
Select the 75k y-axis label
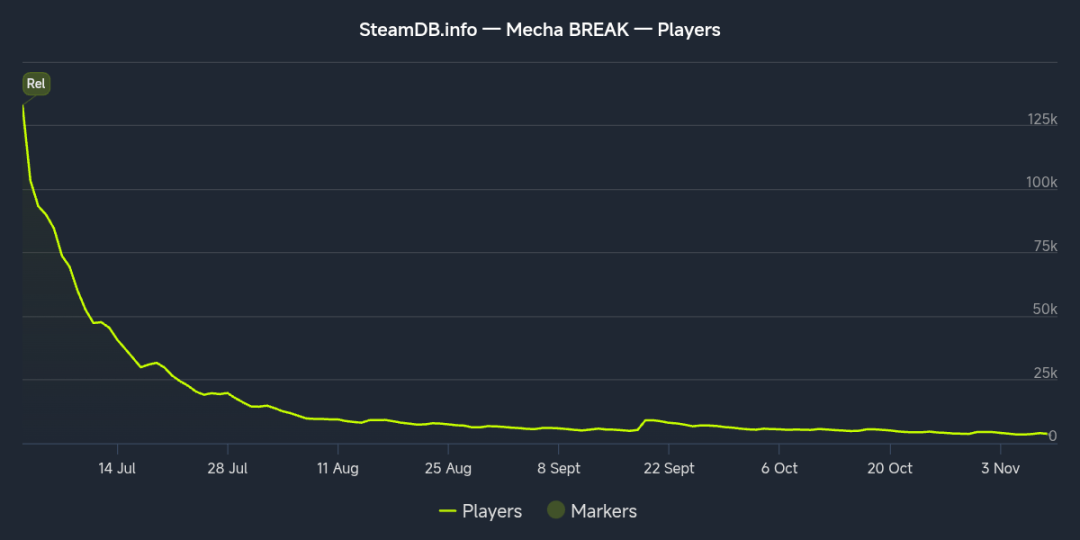1044,247
